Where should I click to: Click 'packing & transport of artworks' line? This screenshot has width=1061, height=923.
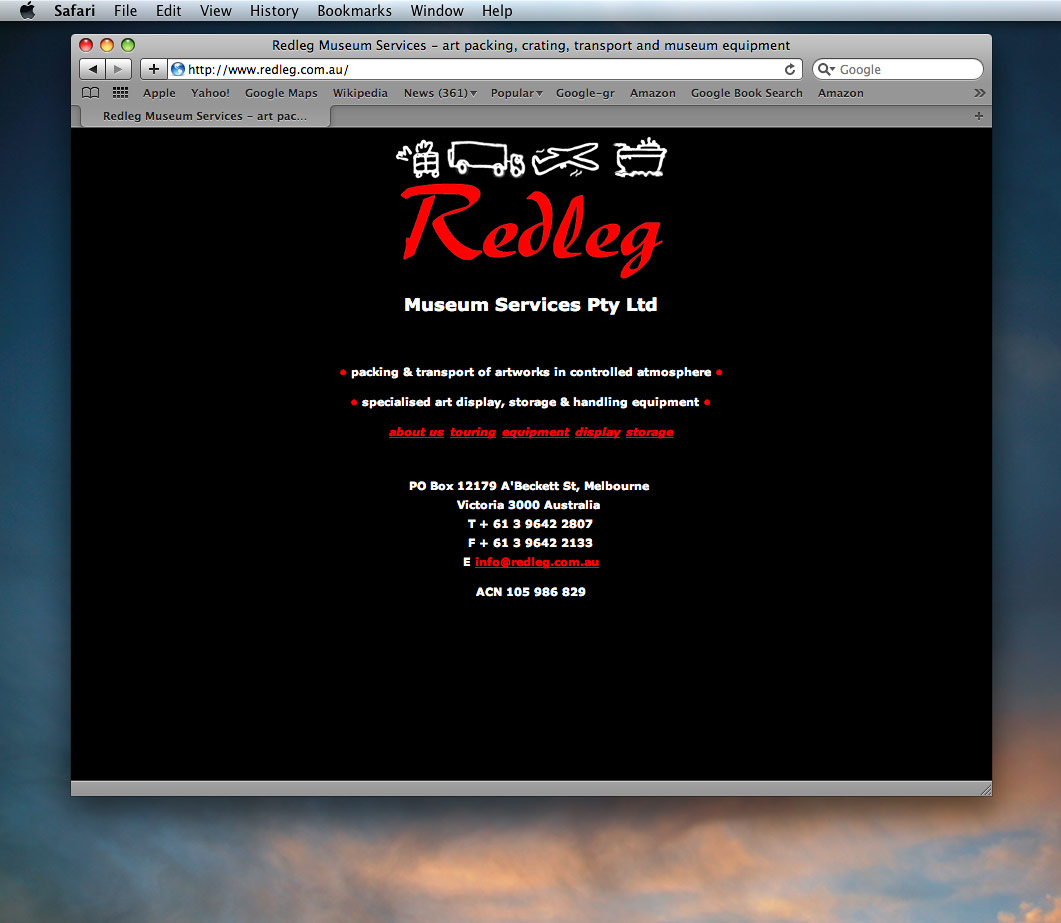(x=531, y=372)
